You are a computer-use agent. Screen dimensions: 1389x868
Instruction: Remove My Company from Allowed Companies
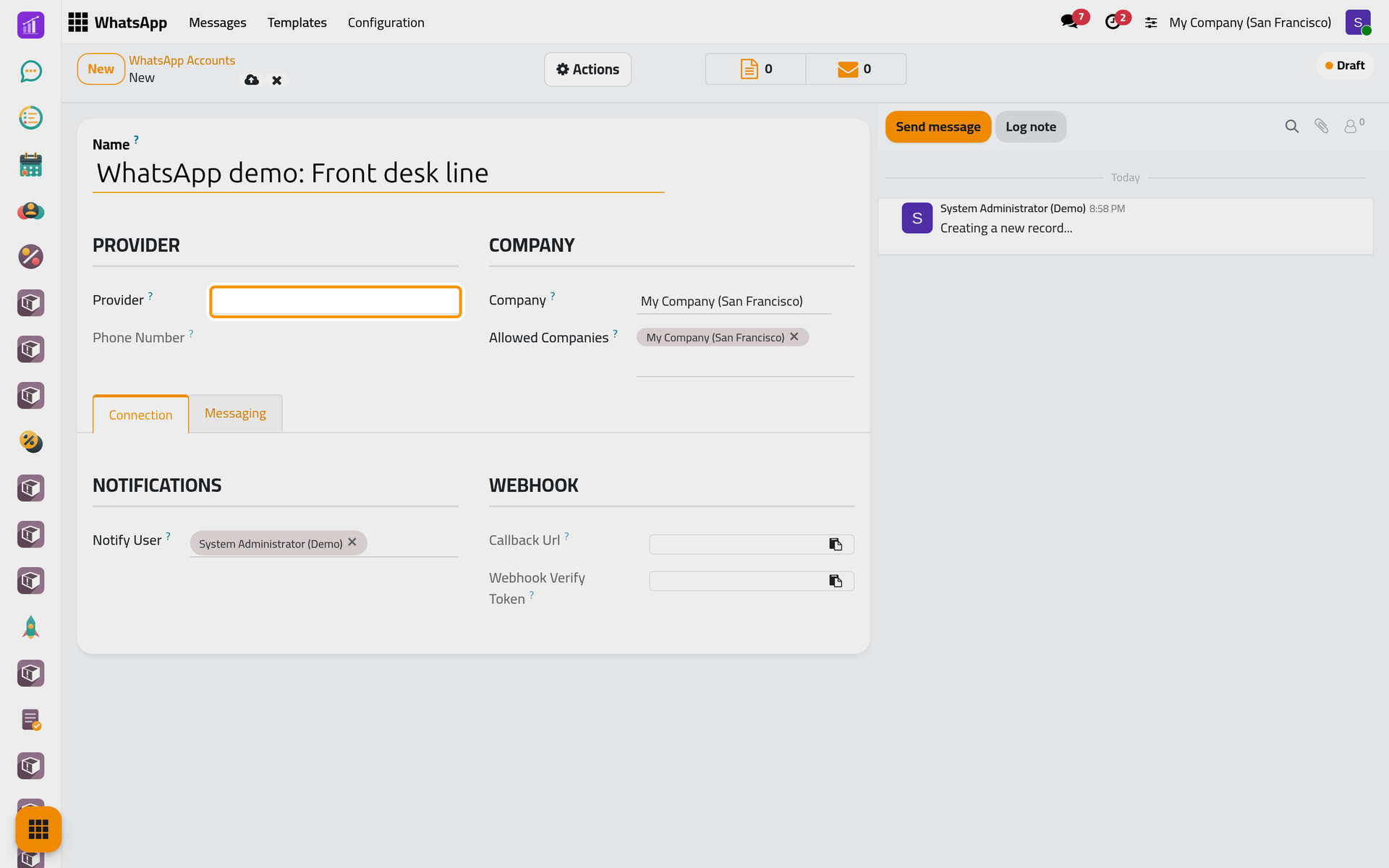794,336
